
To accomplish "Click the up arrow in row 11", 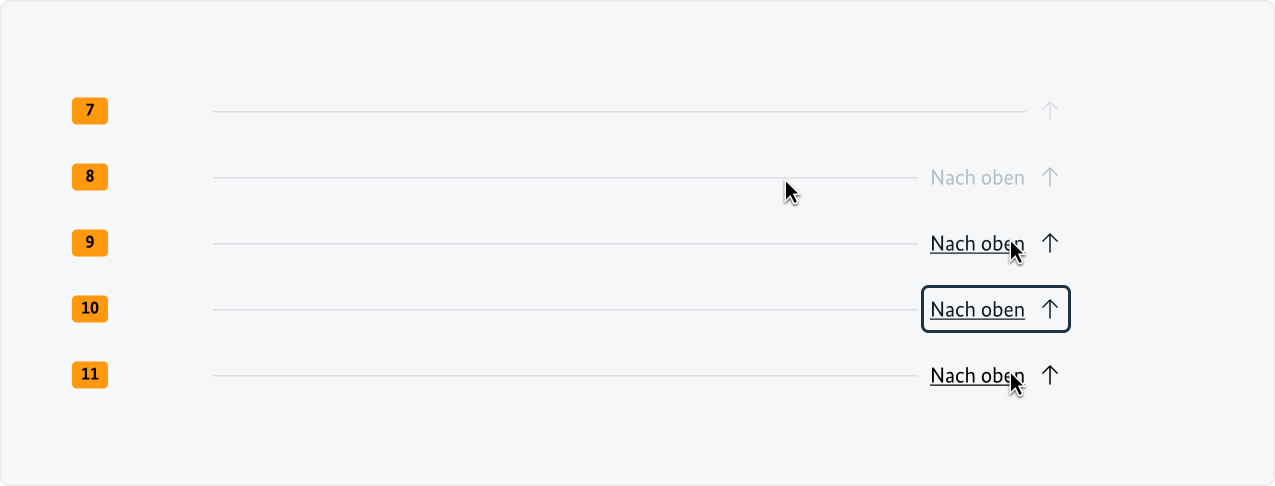I will click(1049, 375).
